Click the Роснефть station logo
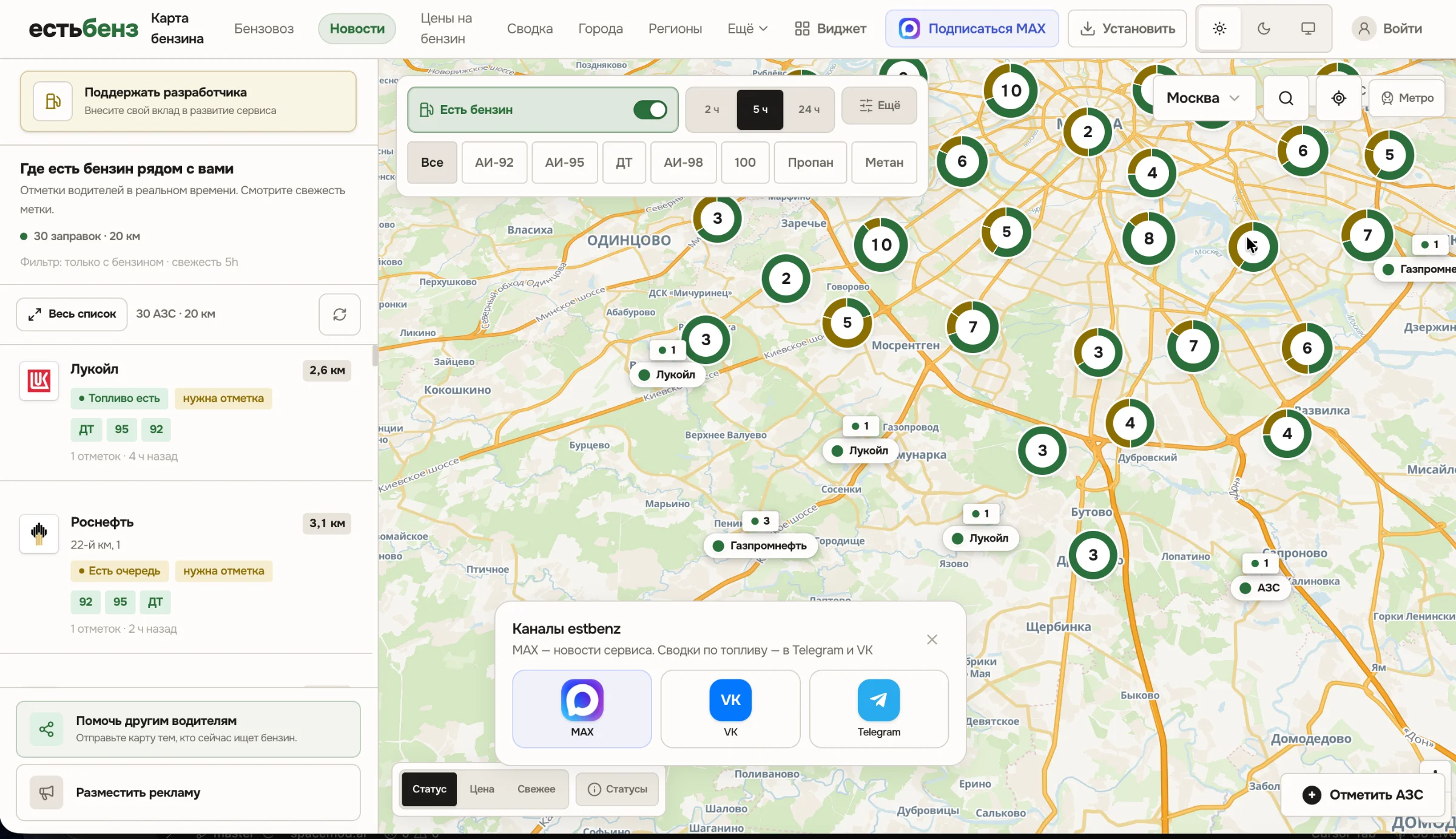 [x=39, y=534]
